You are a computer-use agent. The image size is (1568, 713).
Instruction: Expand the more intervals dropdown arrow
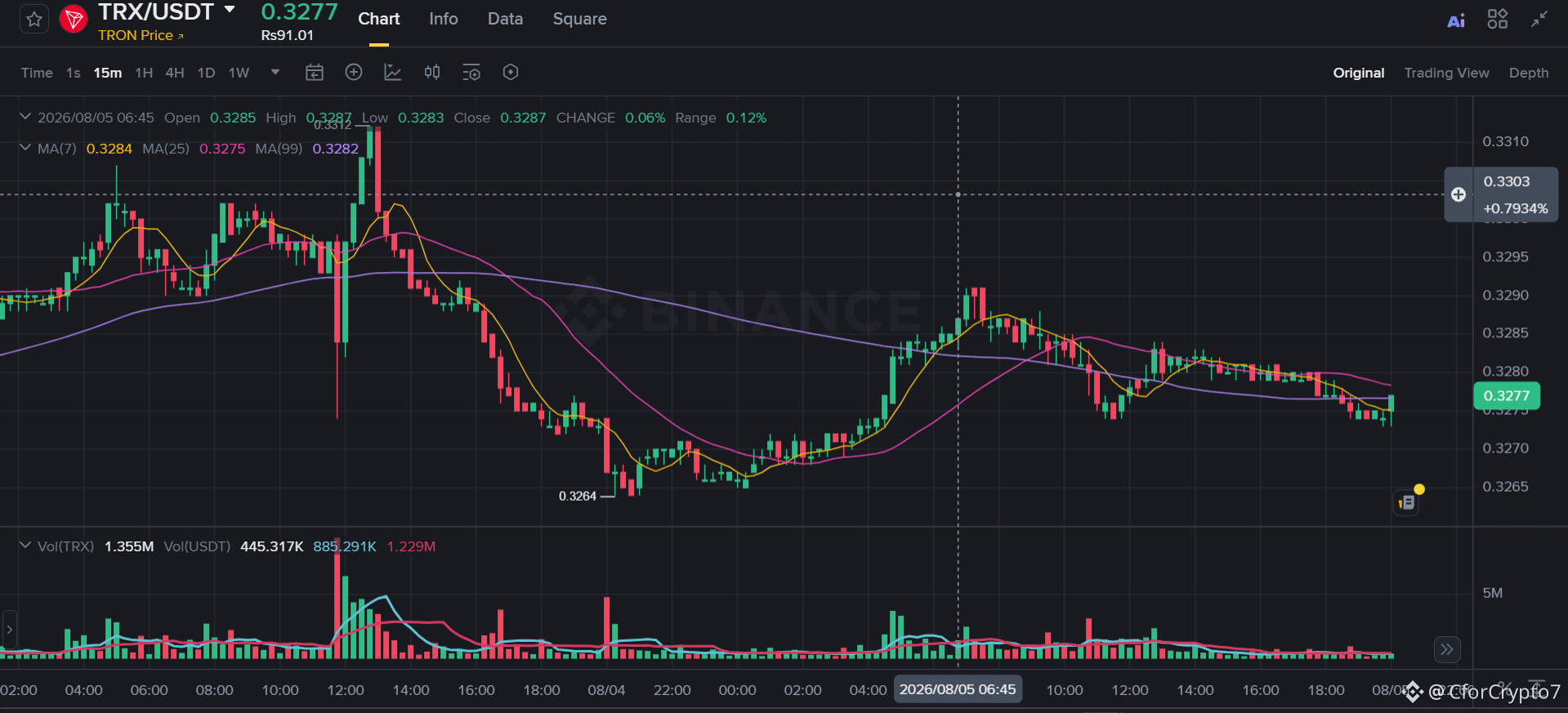click(x=275, y=72)
